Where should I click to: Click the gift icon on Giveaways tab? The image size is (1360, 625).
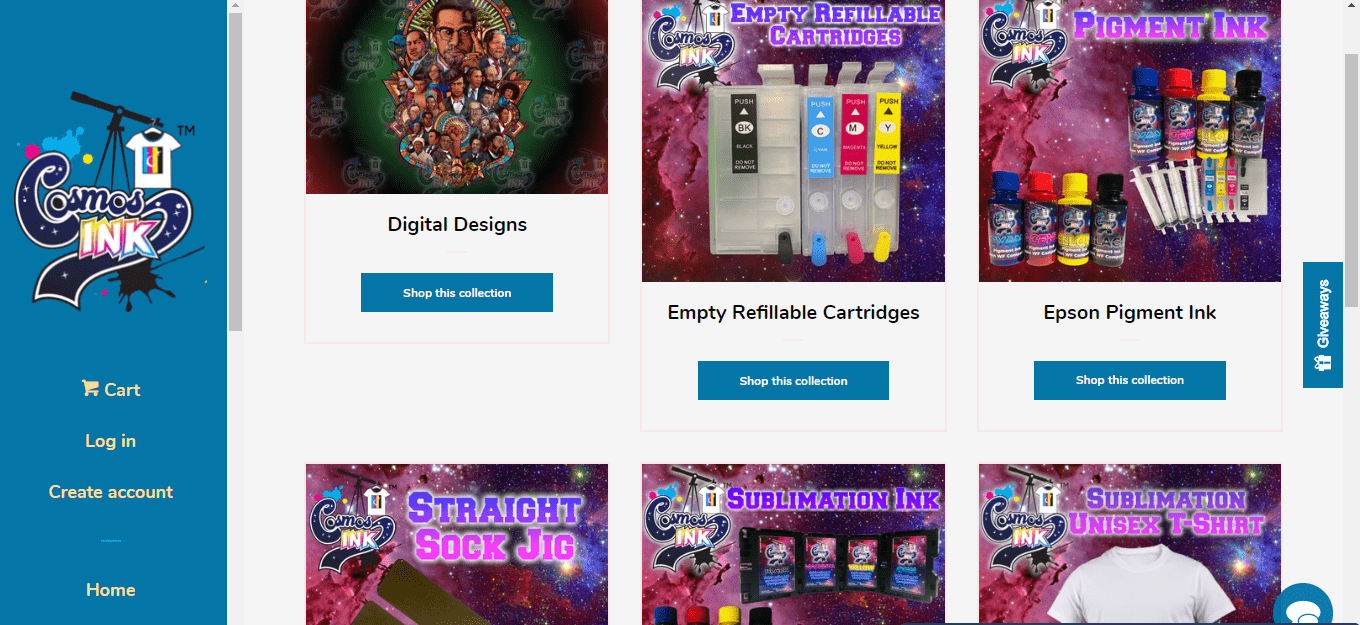click(1323, 363)
